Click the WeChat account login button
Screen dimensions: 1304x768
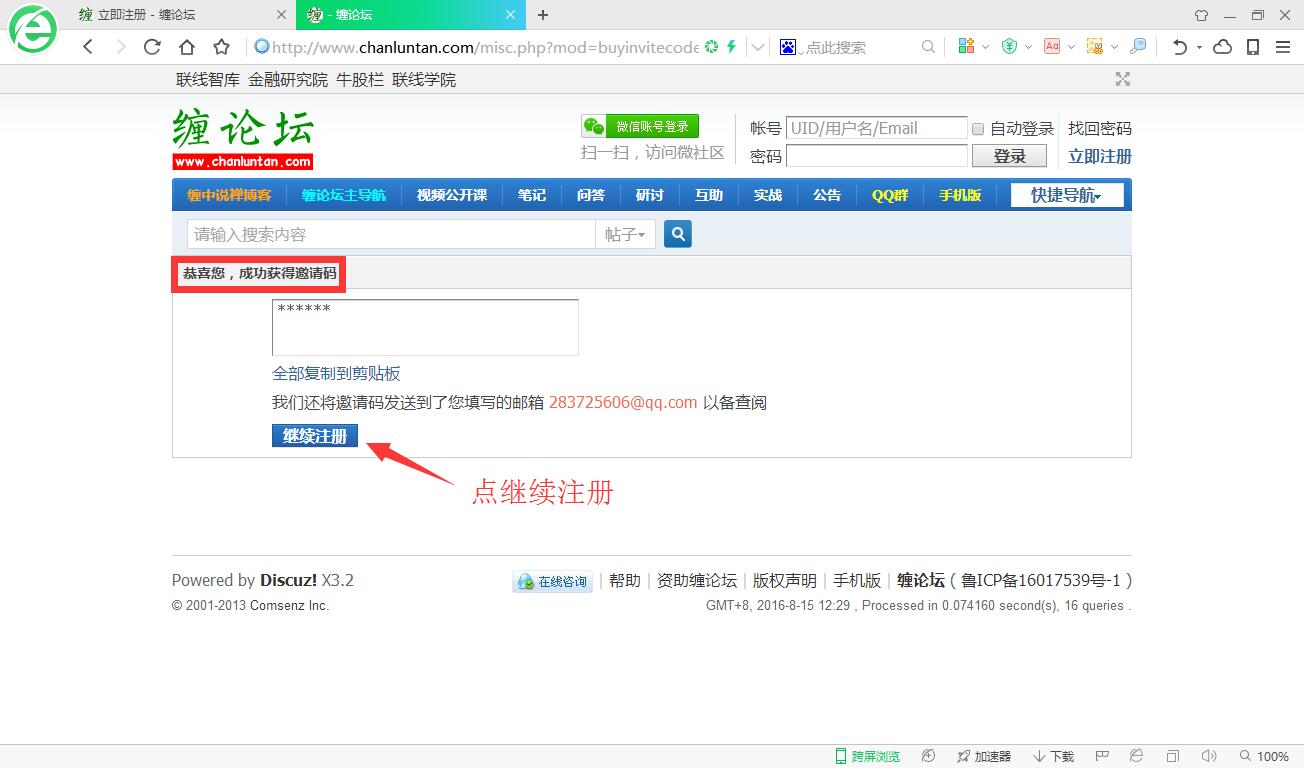tap(640, 127)
